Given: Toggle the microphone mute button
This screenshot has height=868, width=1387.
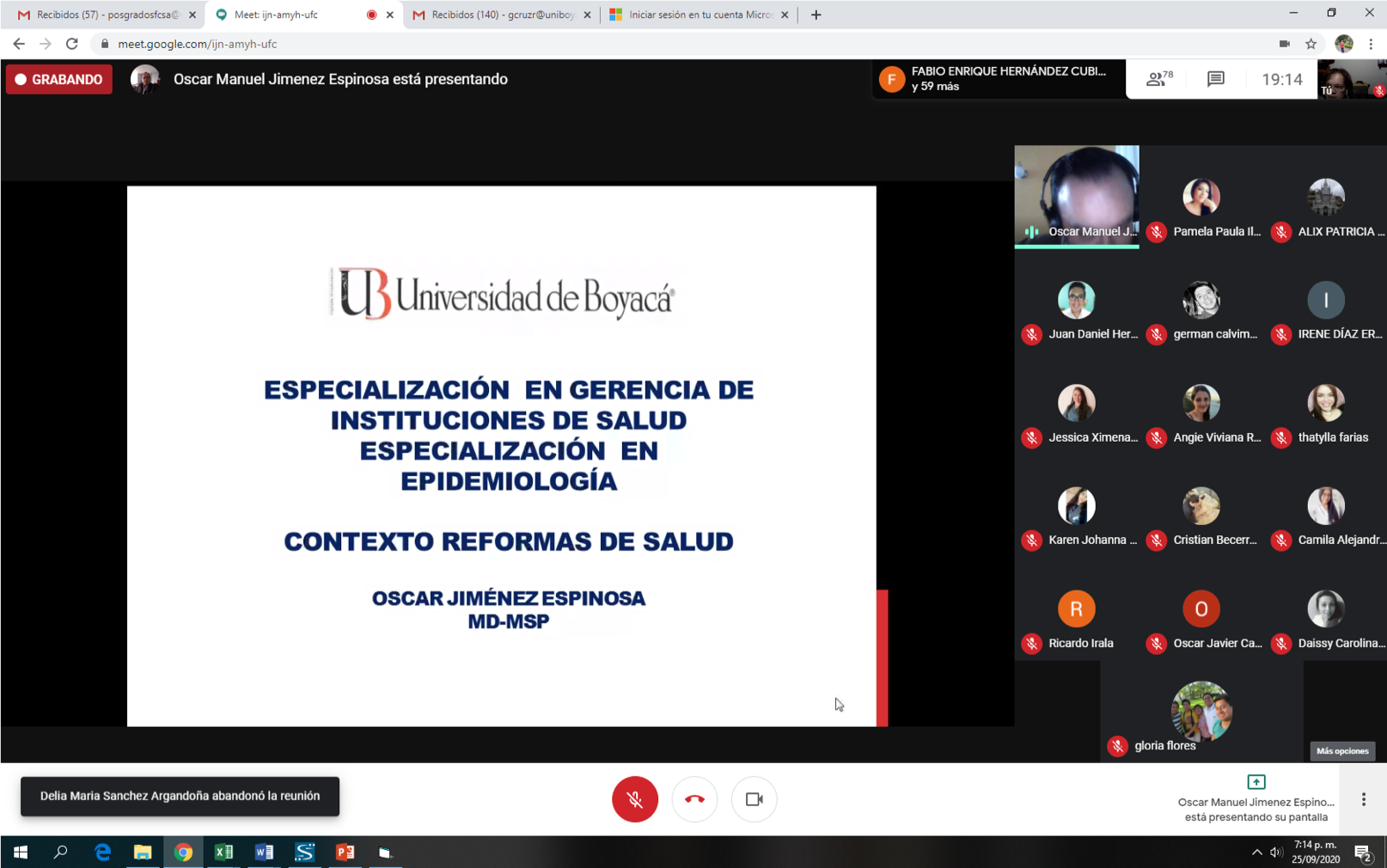Looking at the screenshot, I should click(x=634, y=799).
